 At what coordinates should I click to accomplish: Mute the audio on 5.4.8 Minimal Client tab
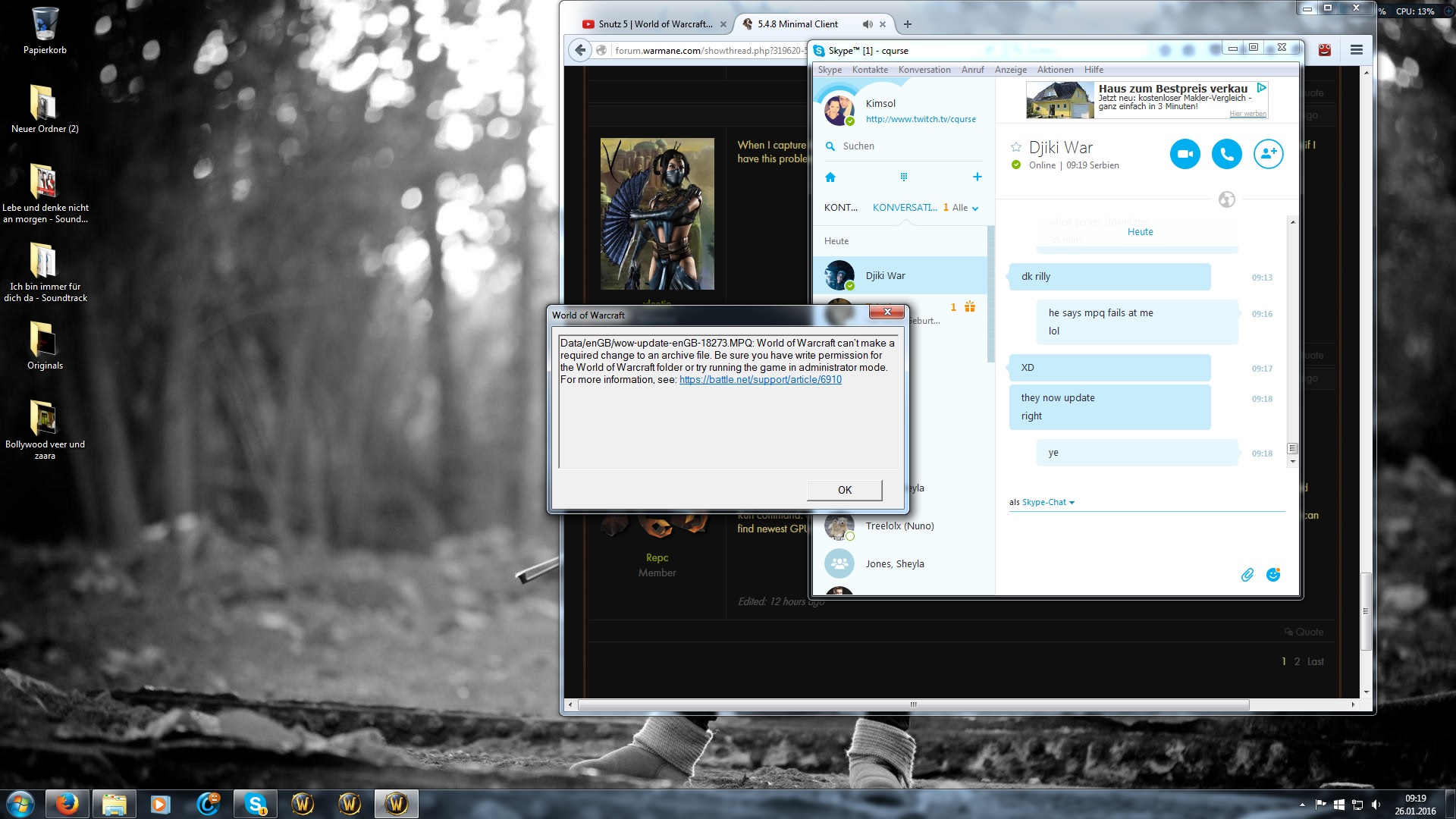click(x=868, y=24)
